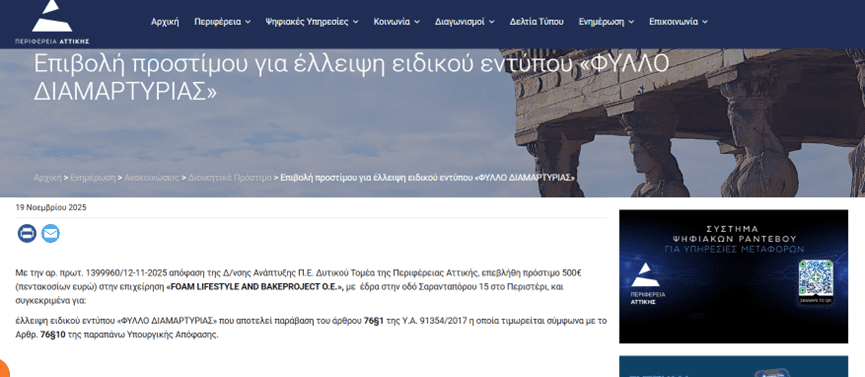
Task: Open the Κοινωνία menu
Action: click(x=392, y=22)
